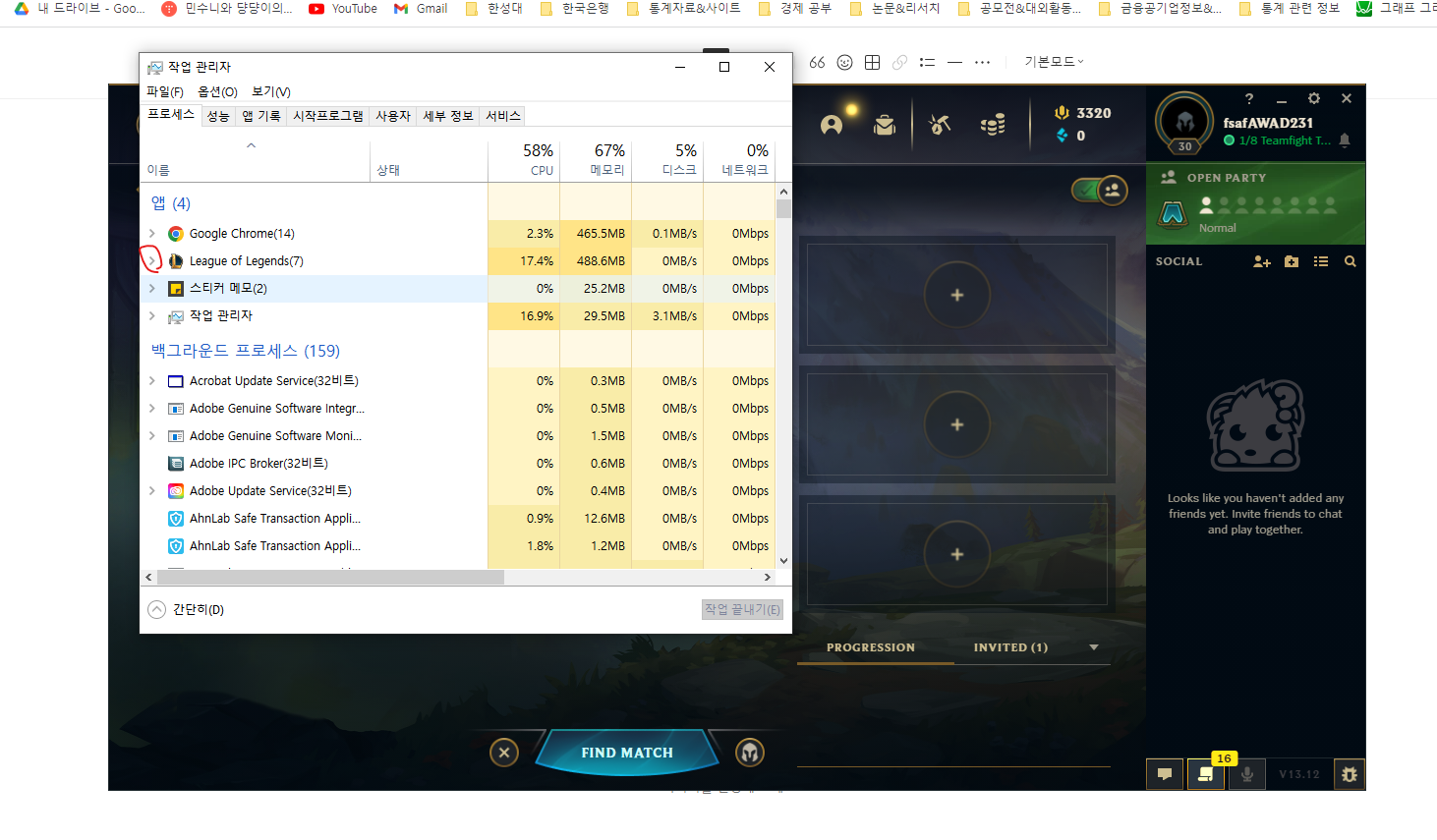Switch to the 세부 정보 tab

click(448, 116)
